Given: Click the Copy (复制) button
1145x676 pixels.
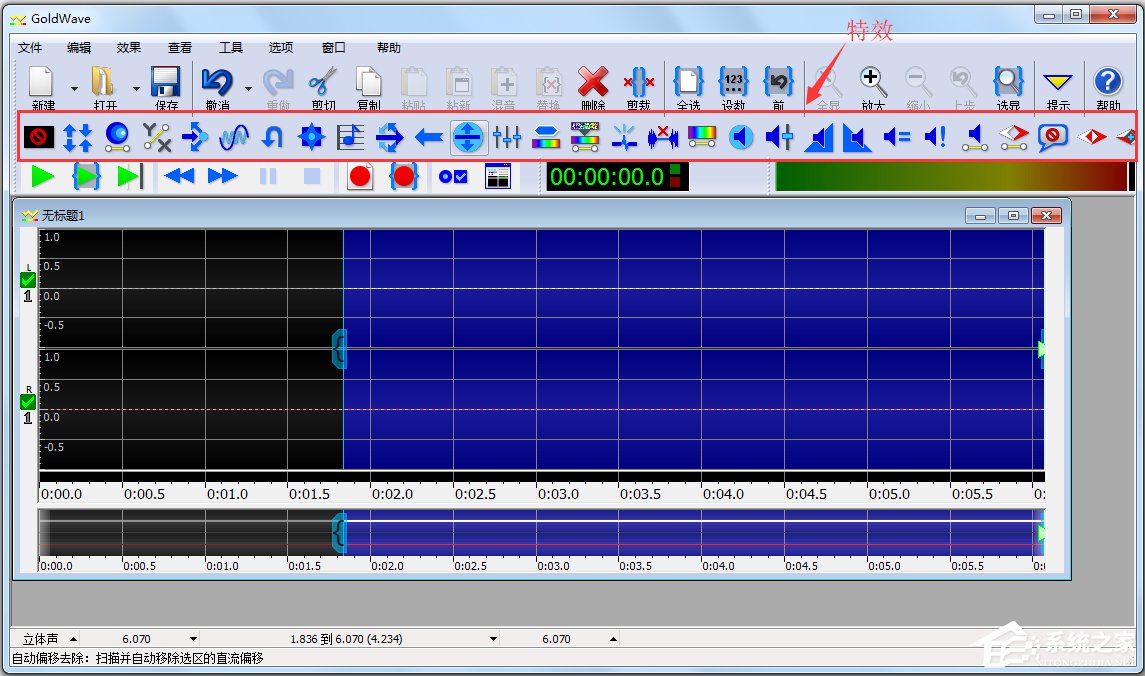Looking at the screenshot, I should pyautogui.click(x=368, y=87).
